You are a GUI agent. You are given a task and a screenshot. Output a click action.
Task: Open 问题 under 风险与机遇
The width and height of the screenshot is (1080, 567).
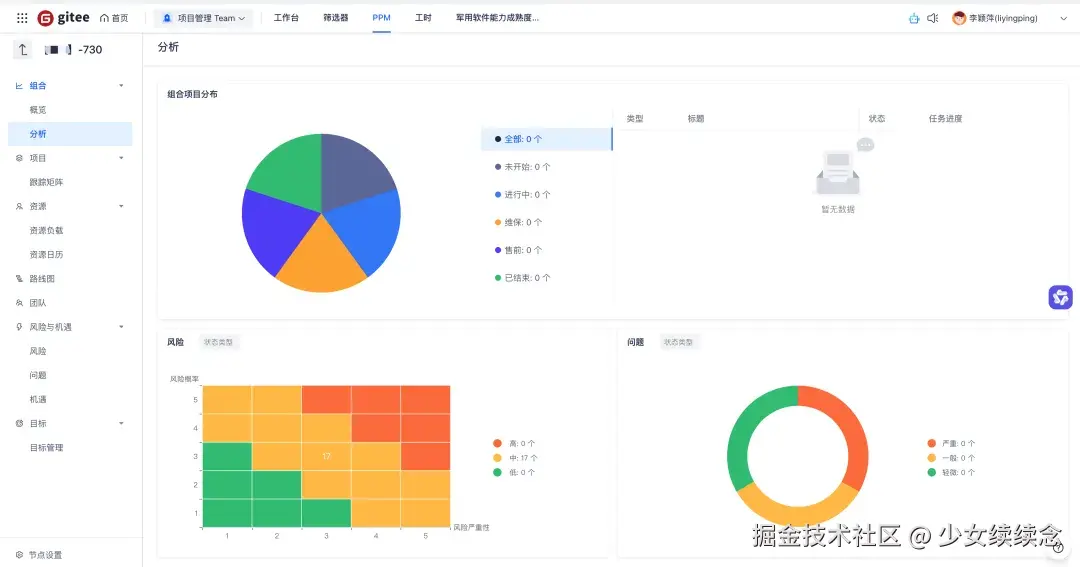(38, 375)
